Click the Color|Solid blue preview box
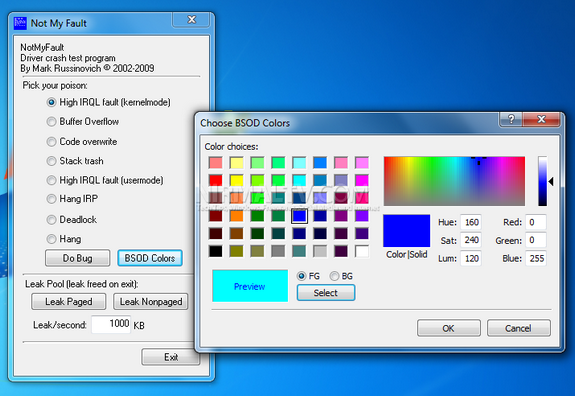Image resolution: width=575 pixels, height=396 pixels. 407,231
